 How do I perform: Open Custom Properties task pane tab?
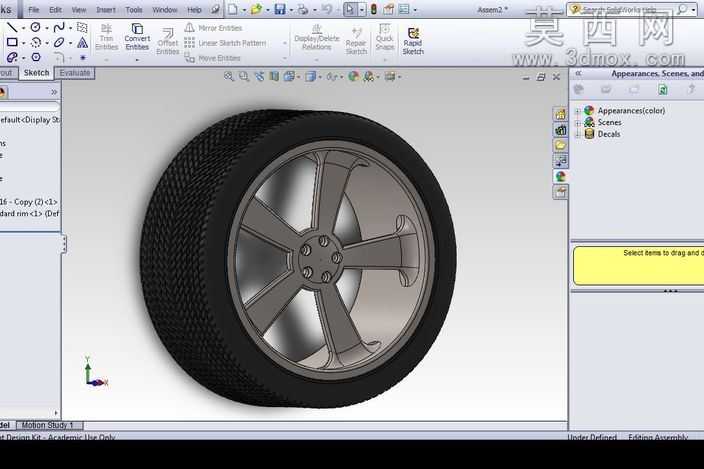tap(560, 192)
